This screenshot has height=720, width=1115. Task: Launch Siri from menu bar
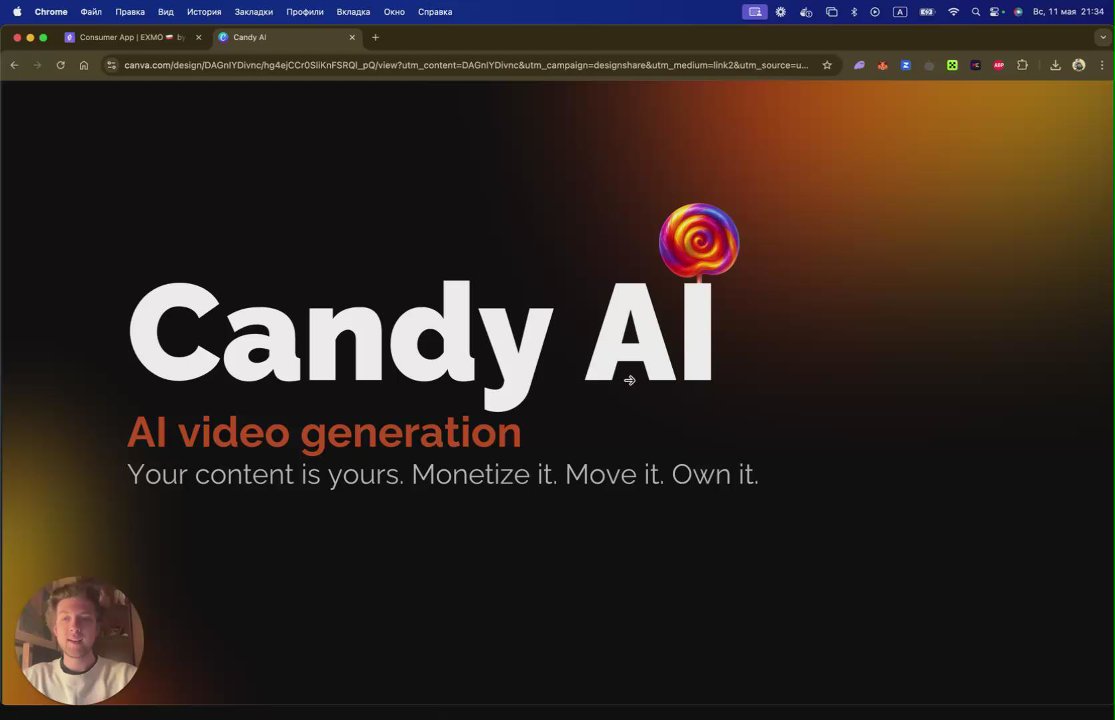[x=1018, y=11]
